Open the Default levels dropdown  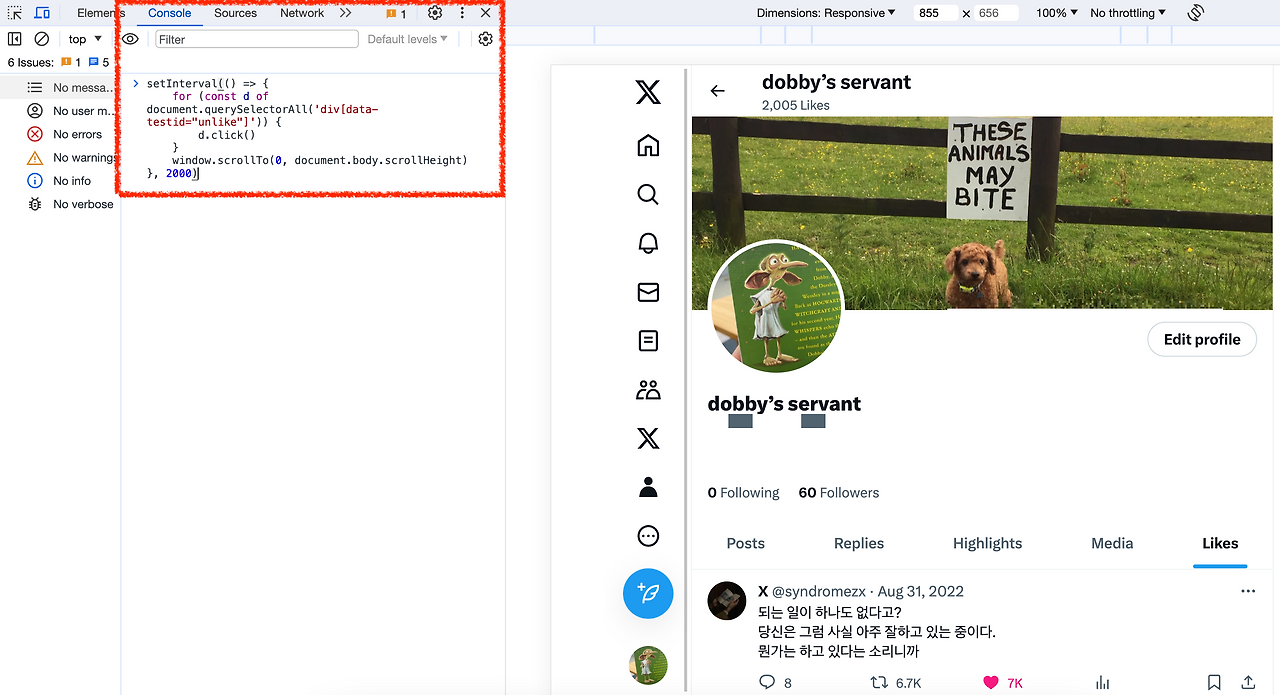pos(404,38)
